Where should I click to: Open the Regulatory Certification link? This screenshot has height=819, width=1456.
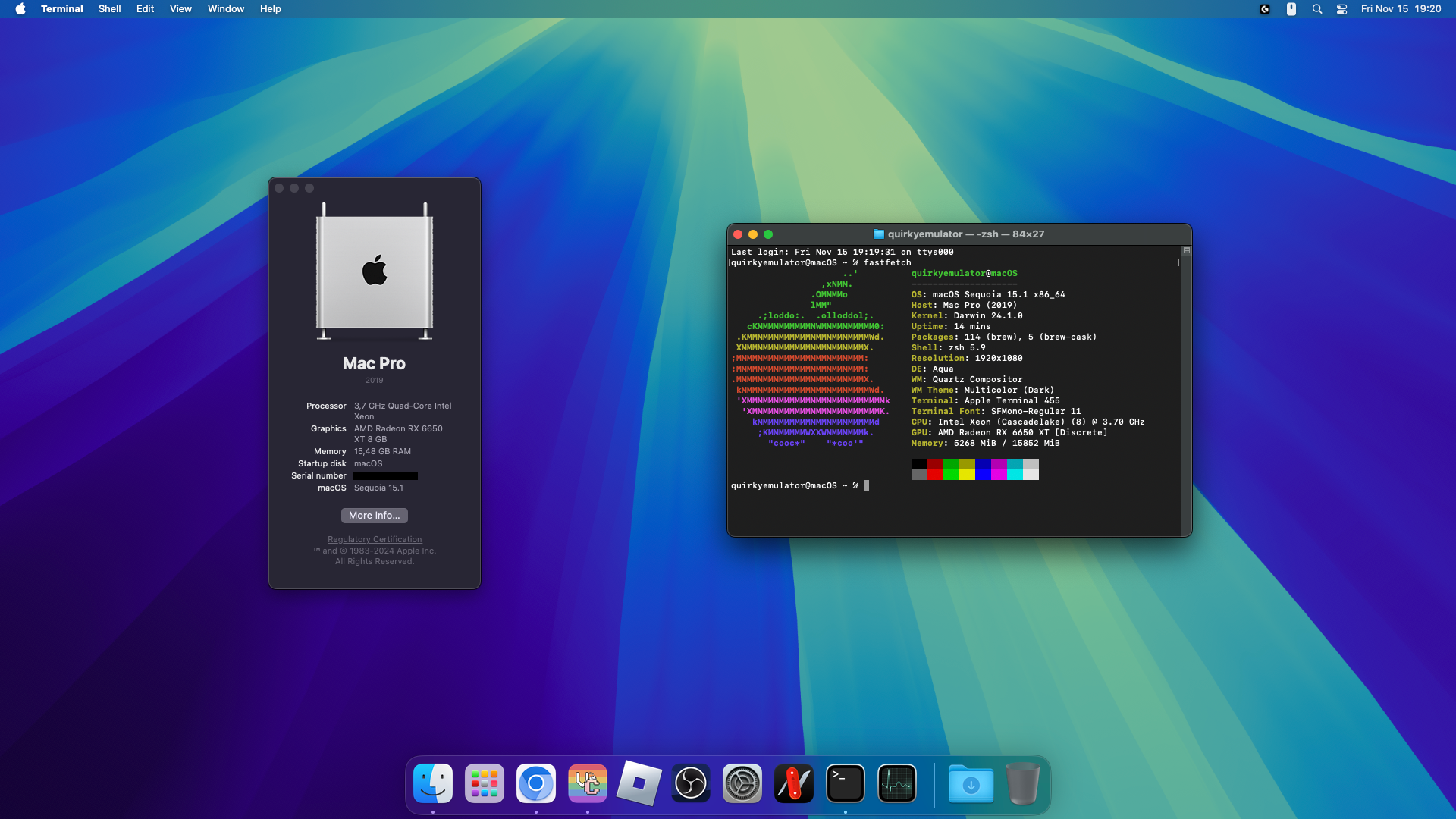click(x=375, y=539)
